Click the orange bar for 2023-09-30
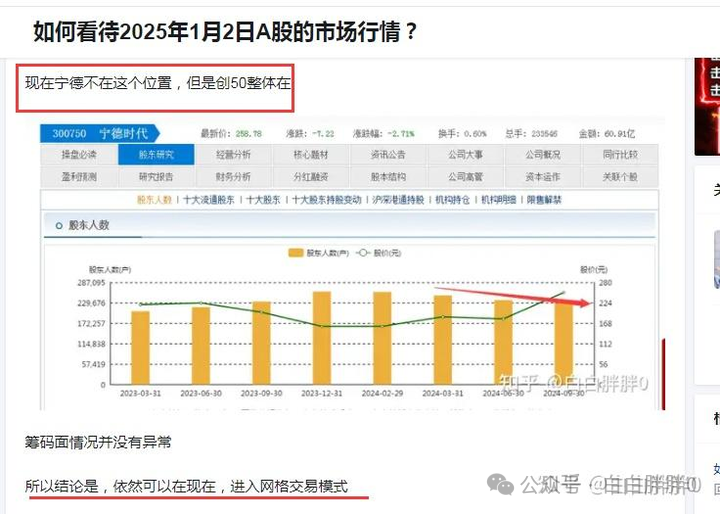The image size is (720, 514). click(261, 343)
